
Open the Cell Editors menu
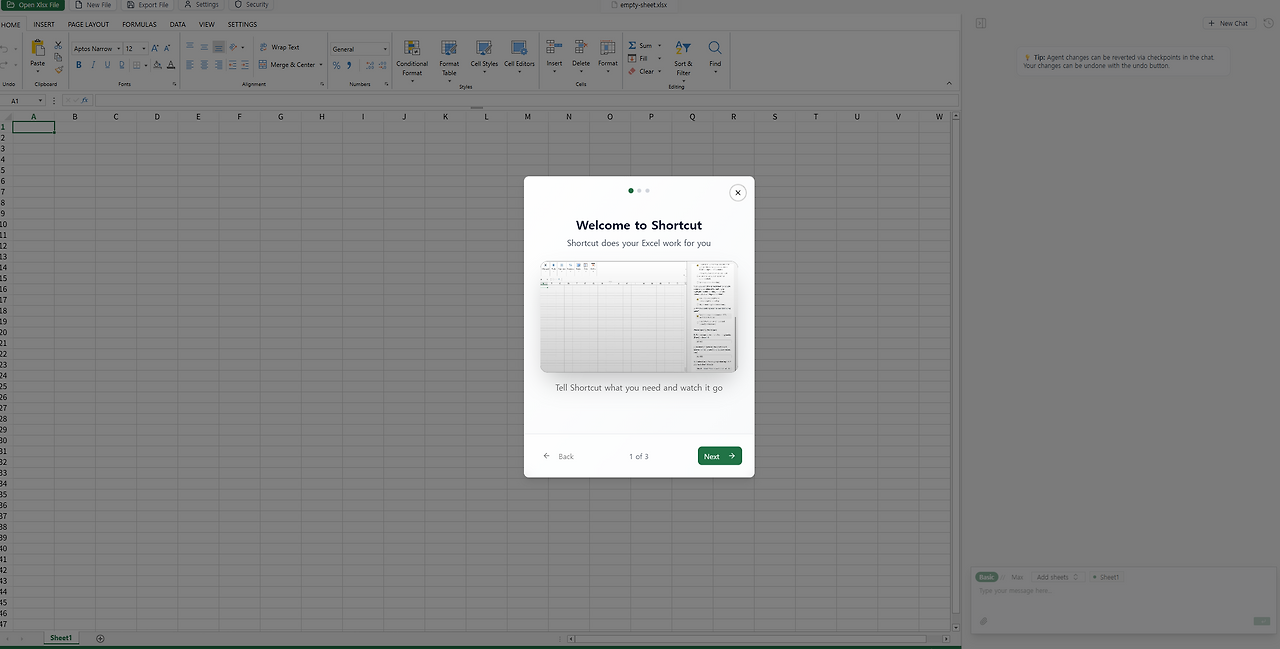(519, 58)
